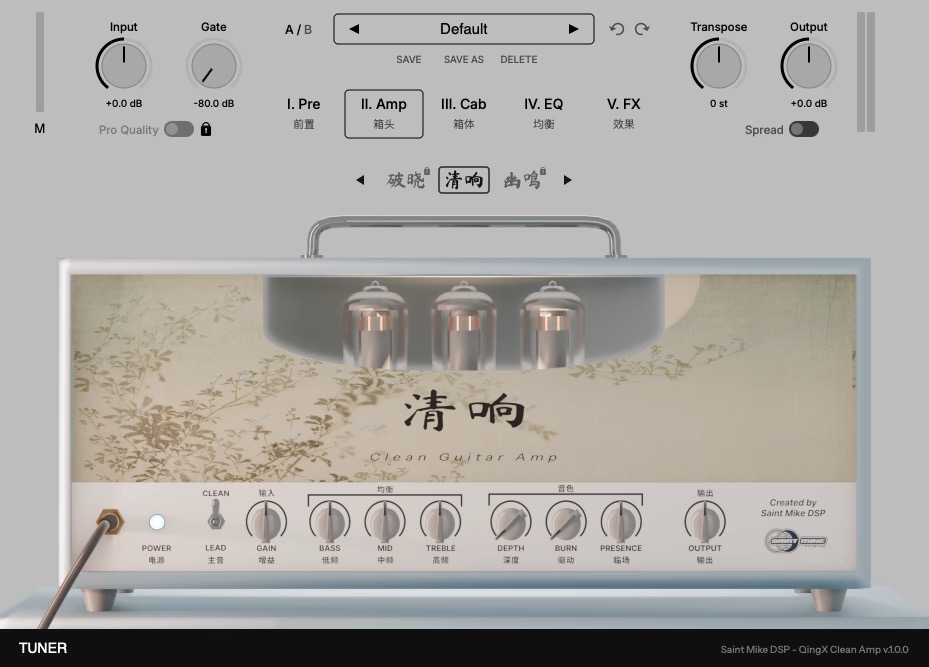Toggle the amp POWER light button
This screenshot has width=929, height=667.
(x=156, y=522)
